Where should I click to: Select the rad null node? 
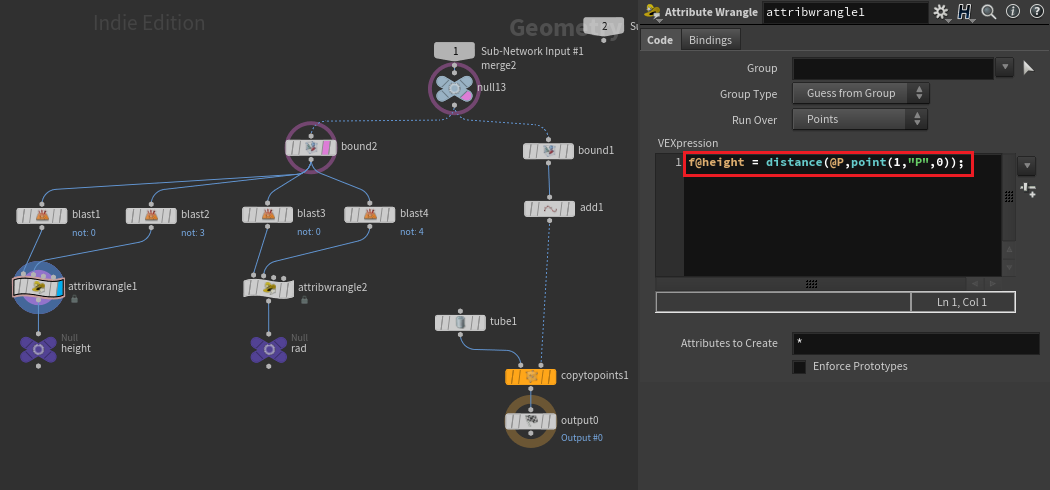269,349
